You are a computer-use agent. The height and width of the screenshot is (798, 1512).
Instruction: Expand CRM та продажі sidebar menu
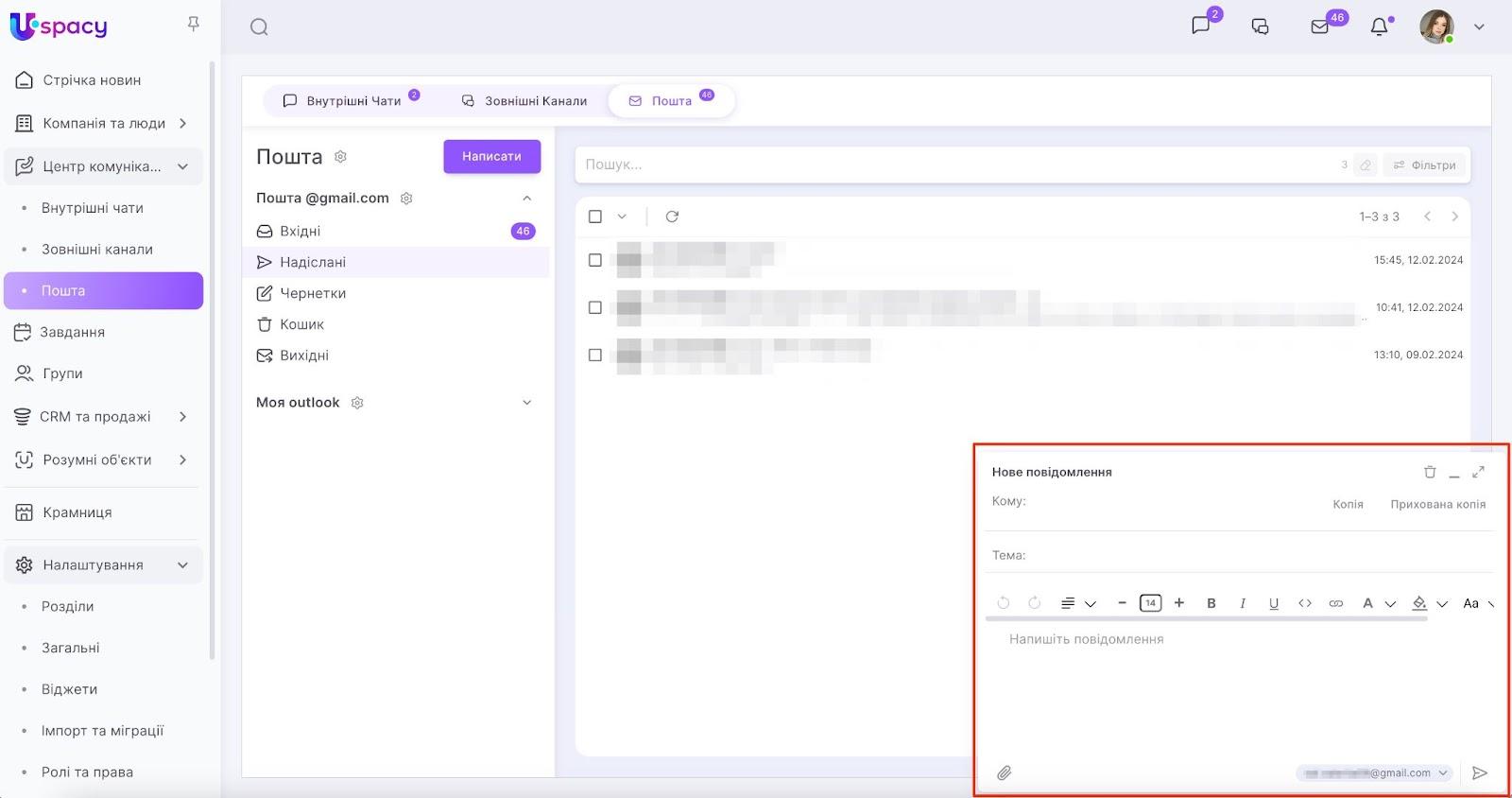(182, 417)
